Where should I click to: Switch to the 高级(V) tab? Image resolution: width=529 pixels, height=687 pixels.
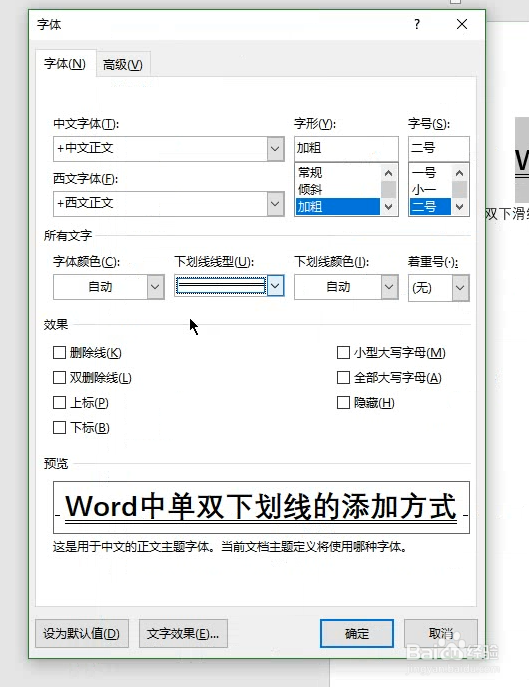click(x=123, y=65)
